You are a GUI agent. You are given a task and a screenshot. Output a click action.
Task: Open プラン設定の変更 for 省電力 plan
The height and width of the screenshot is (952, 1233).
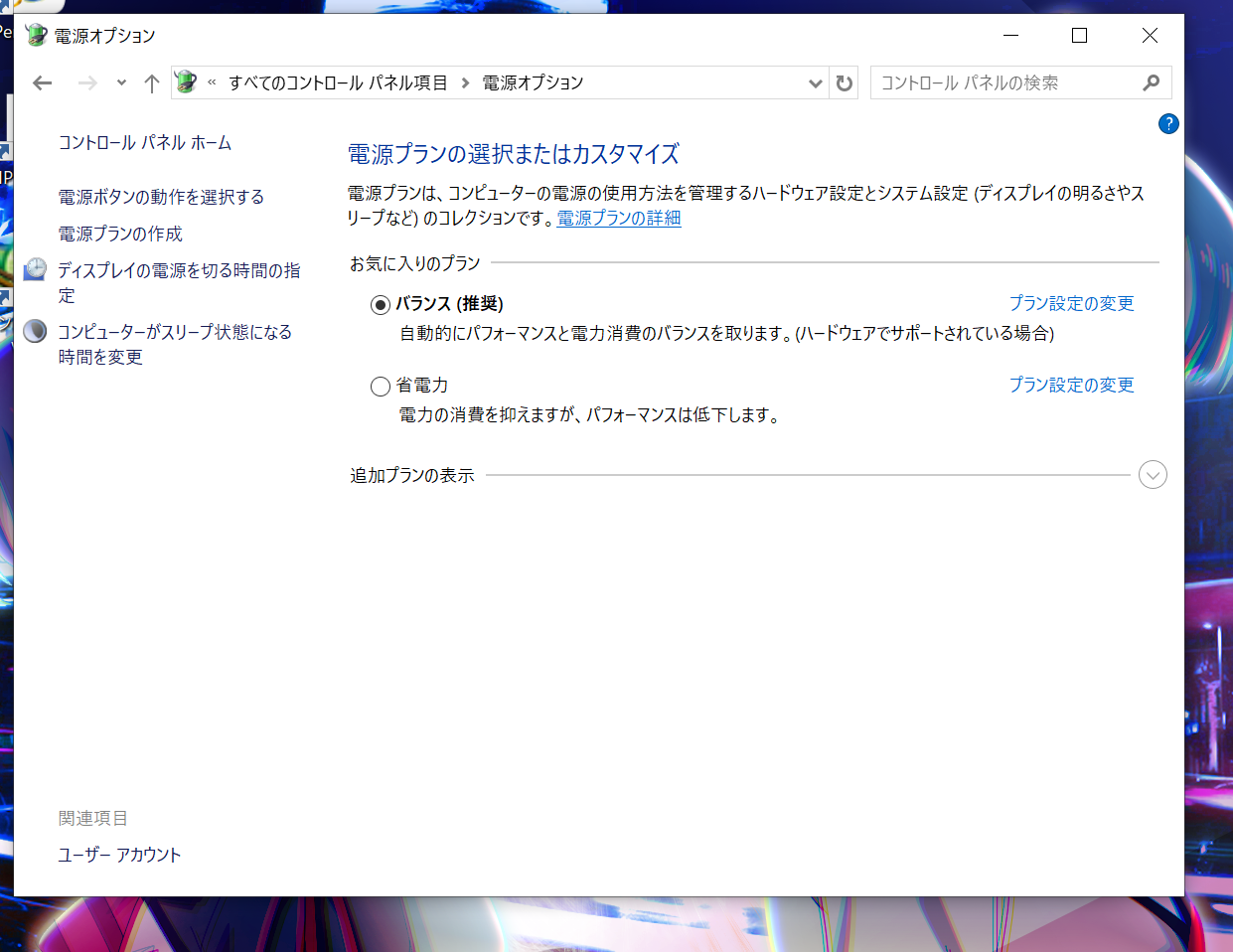(x=1071, y=386)
